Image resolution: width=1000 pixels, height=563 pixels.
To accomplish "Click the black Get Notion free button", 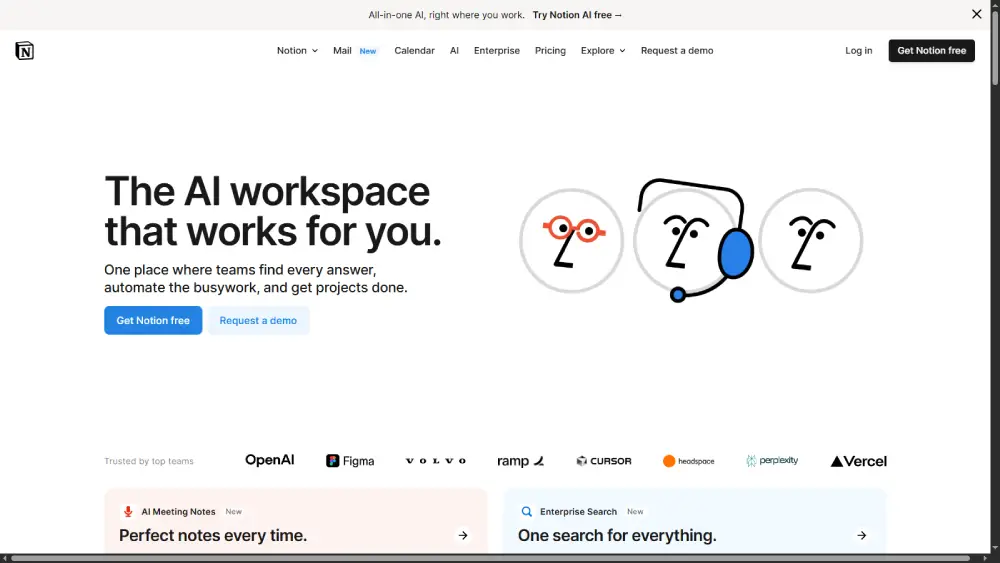I will coord(931,50).
